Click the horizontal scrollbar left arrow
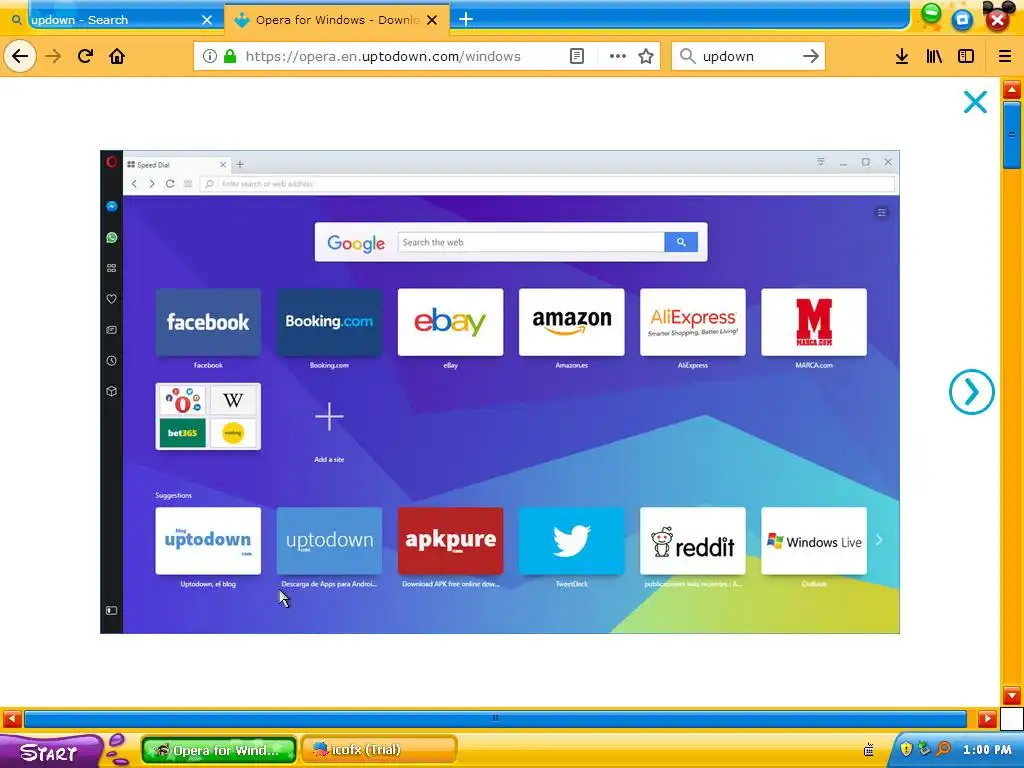 [x=12, y=719]
